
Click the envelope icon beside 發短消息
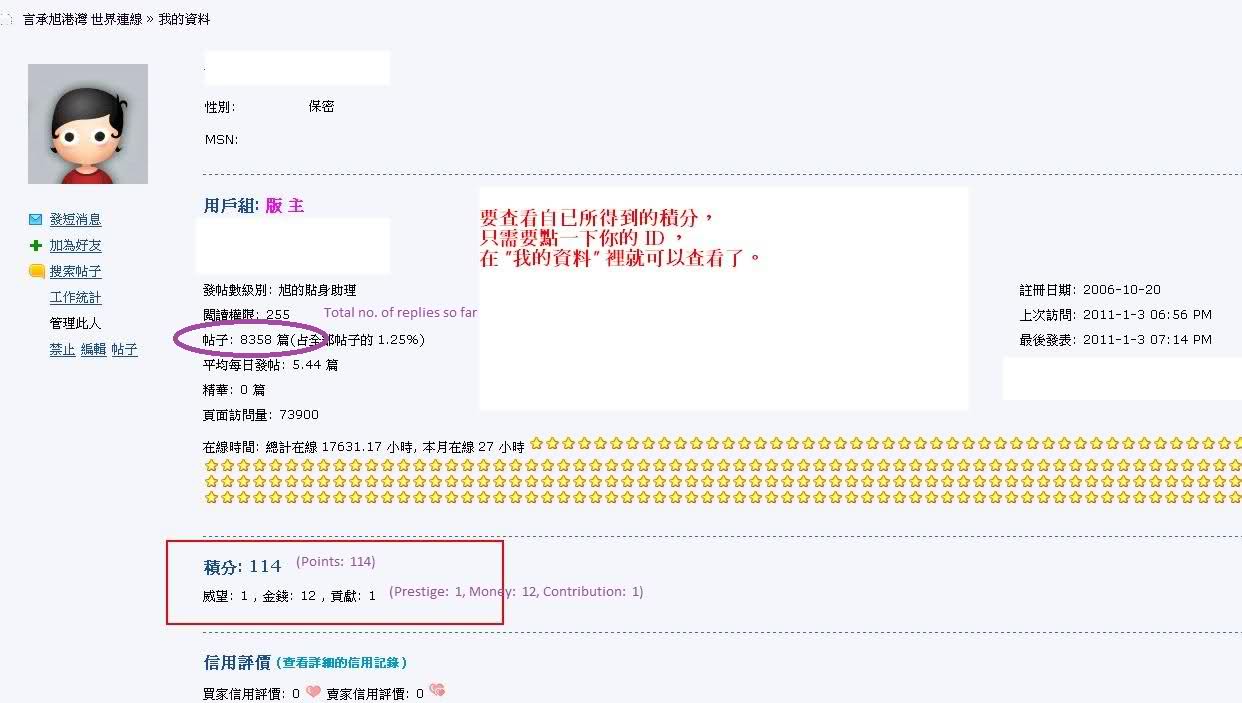coord(36,219)
